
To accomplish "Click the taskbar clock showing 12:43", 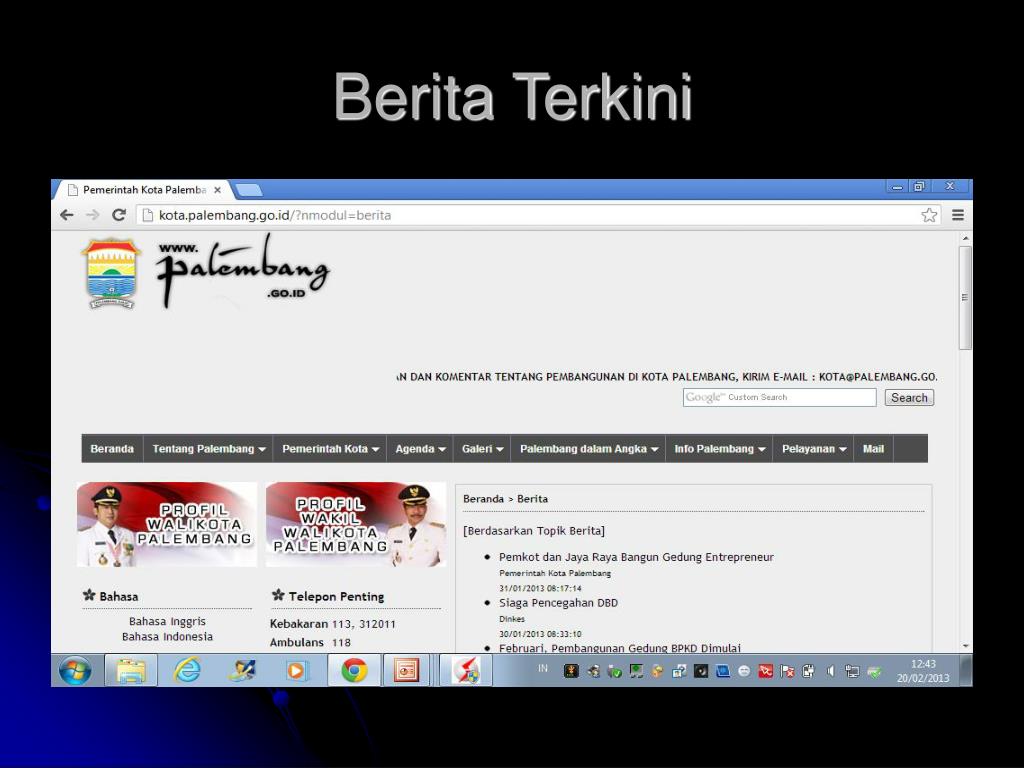I will pos(923,671).
